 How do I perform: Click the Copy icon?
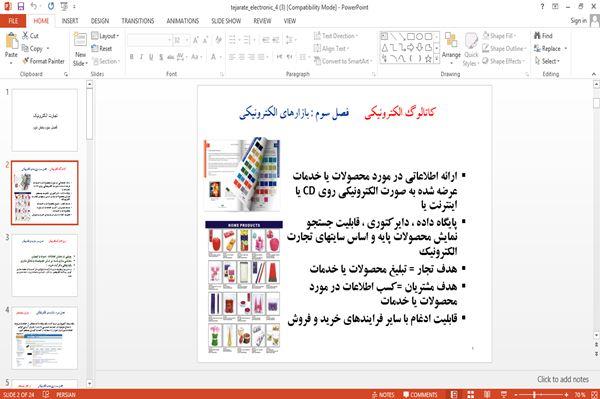(25, 48)
